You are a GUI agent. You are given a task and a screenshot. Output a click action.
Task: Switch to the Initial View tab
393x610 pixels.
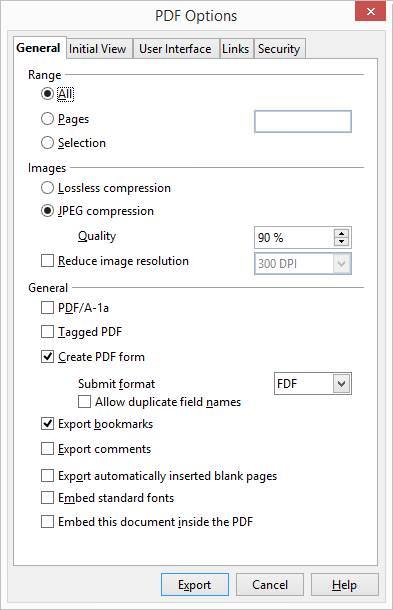98,49
